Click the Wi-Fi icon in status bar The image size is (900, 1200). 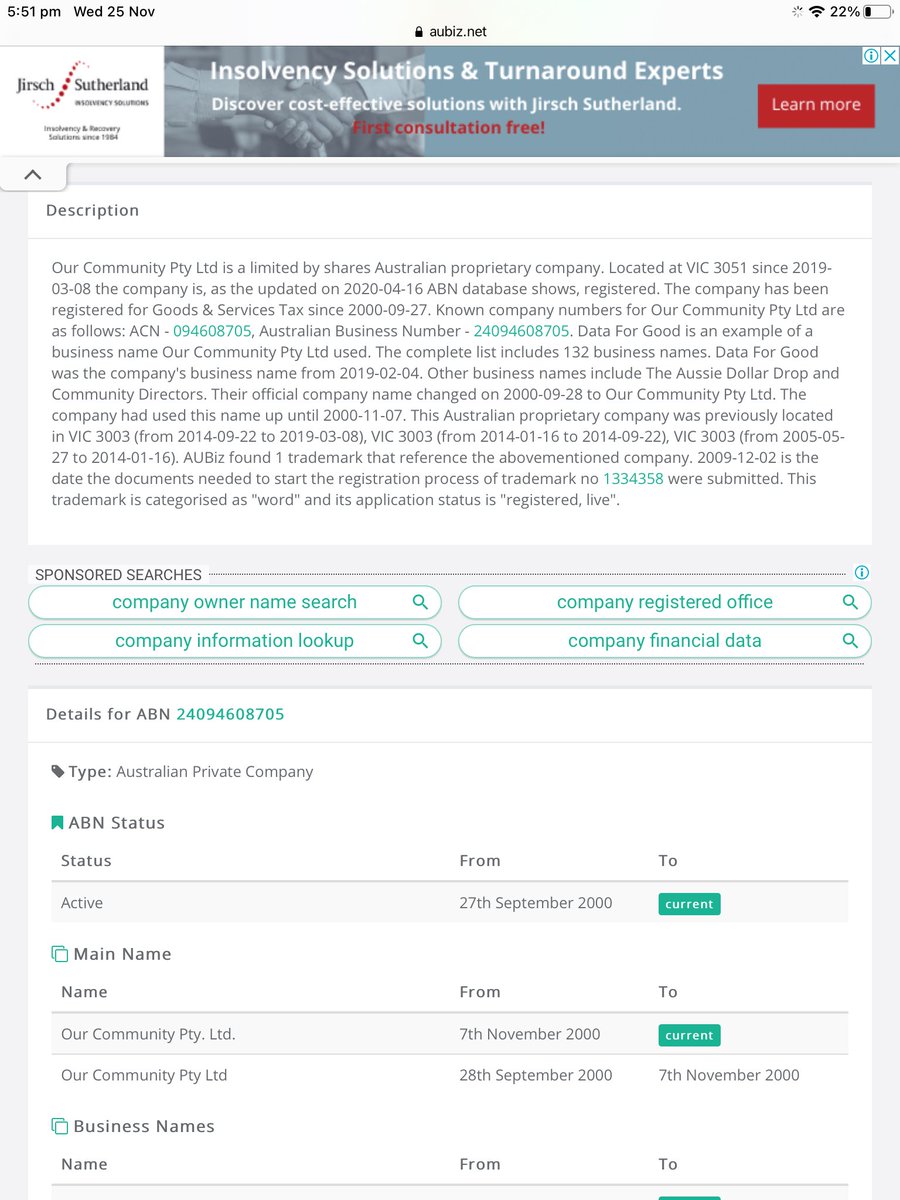(x=816, y=11)
